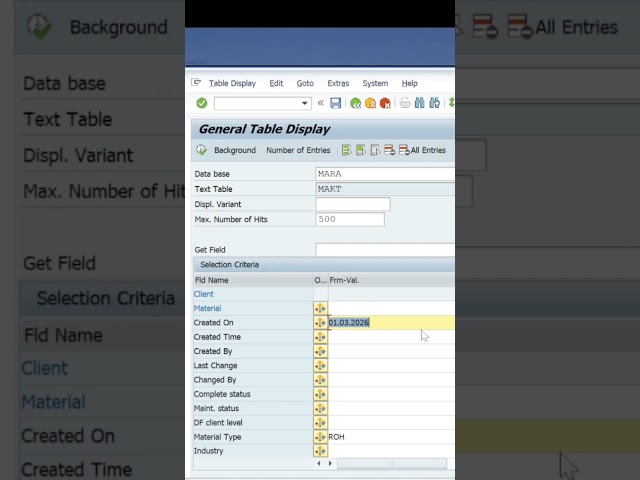Screen dimensions: 640x480
Task: Open the command field dropdown arrow
Action: tap(304, 103)
